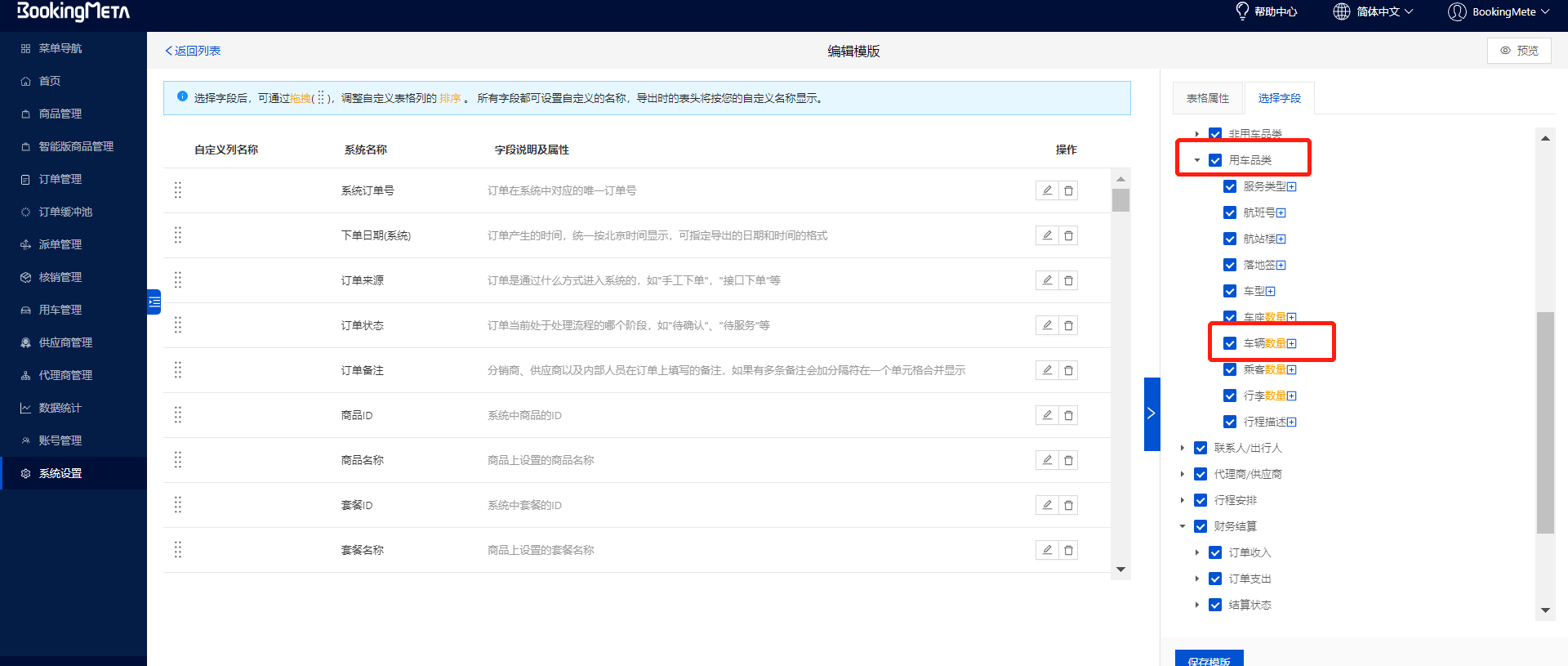
Task: Click drag handle of 订单来源 row
Action: [x=178, y=280]
